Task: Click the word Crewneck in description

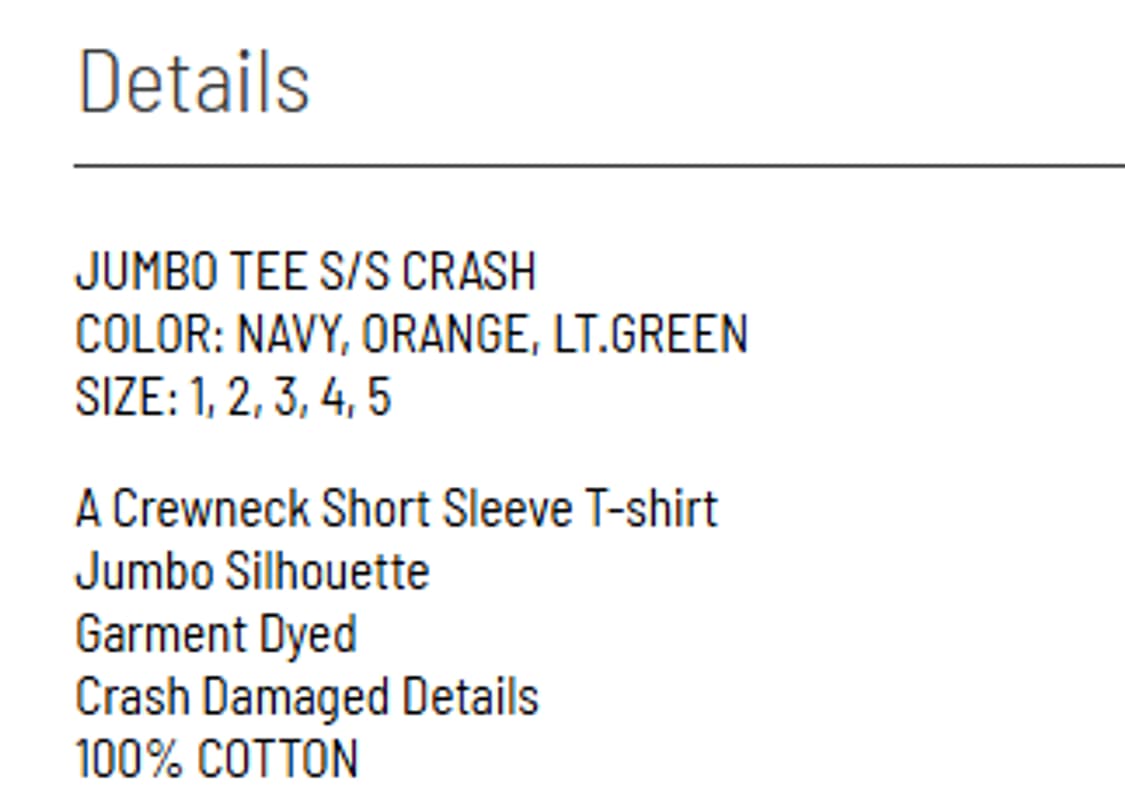Action: (x=210, y=509)
